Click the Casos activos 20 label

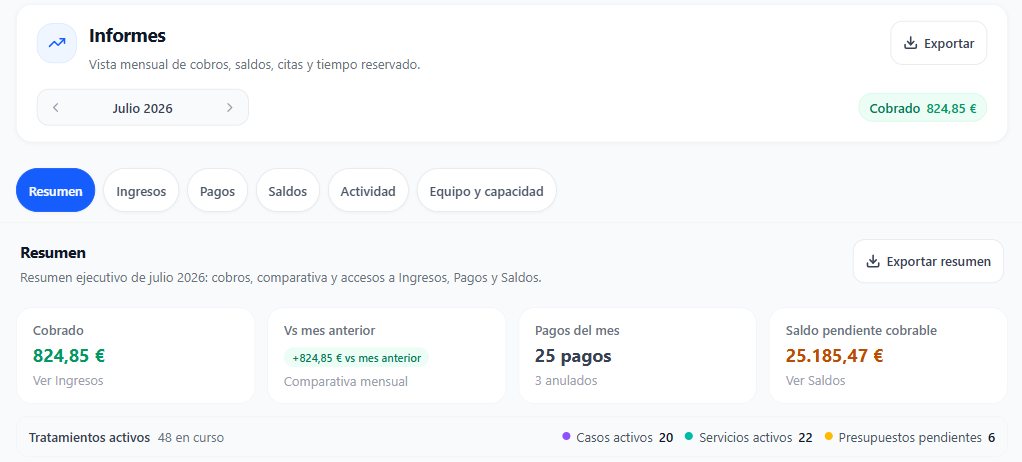[x=624, y=438]
